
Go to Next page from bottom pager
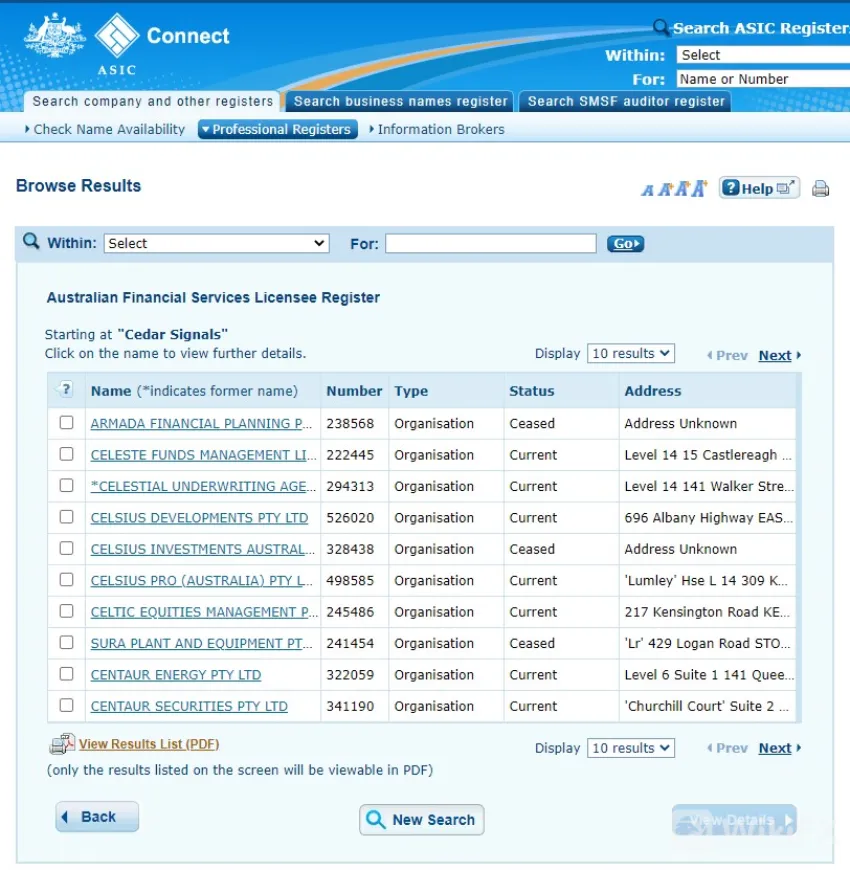point(775,748)
